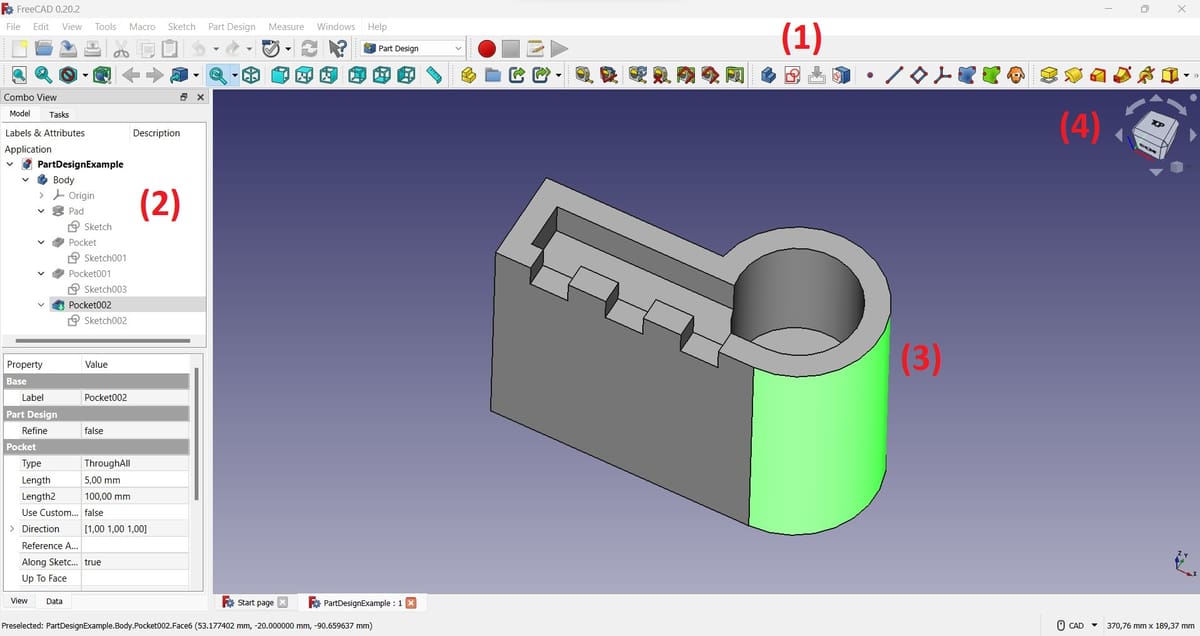Click Fit Selection view icon

coord(43,75)
